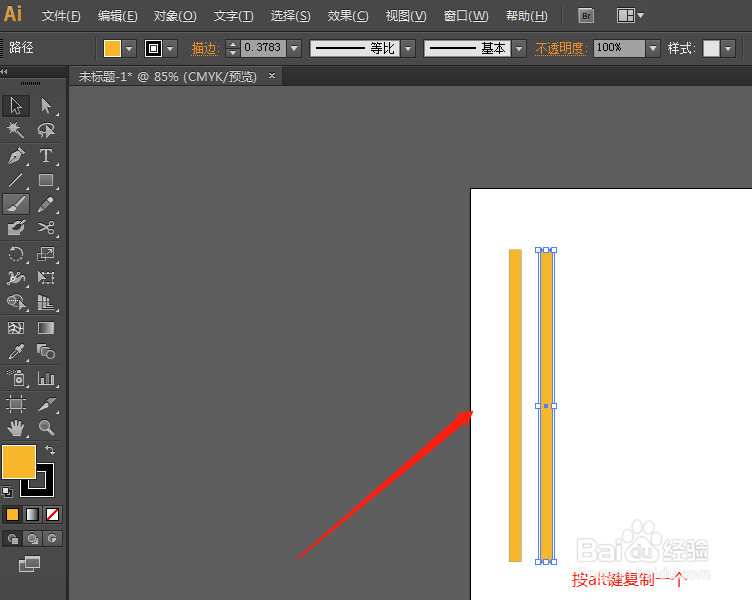Click the stroke weight value field 0.3783
Viewport: 752px width, 600px height.
(x=263, y=48)
